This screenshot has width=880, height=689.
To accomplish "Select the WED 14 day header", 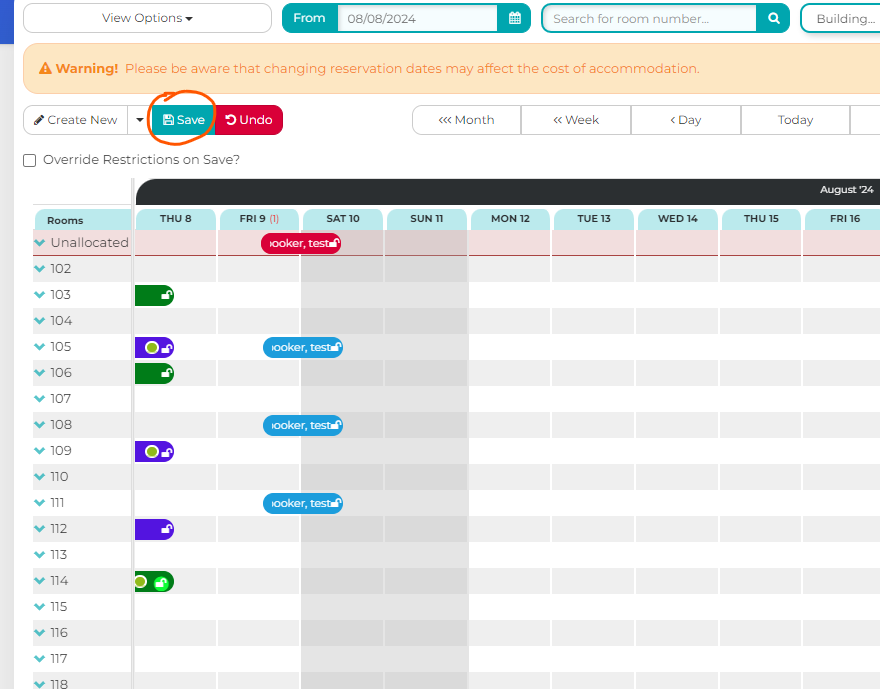I will [678, 219].
